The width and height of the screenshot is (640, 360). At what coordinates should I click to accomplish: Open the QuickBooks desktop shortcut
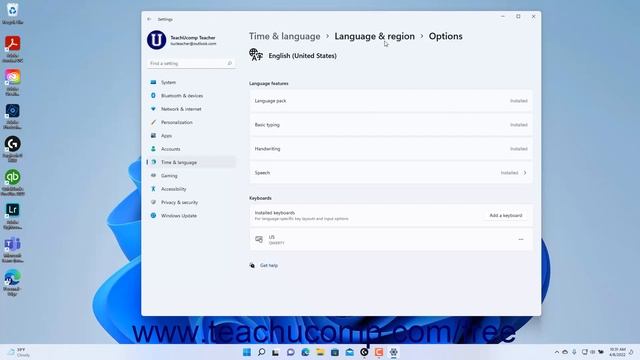[12, 182]
